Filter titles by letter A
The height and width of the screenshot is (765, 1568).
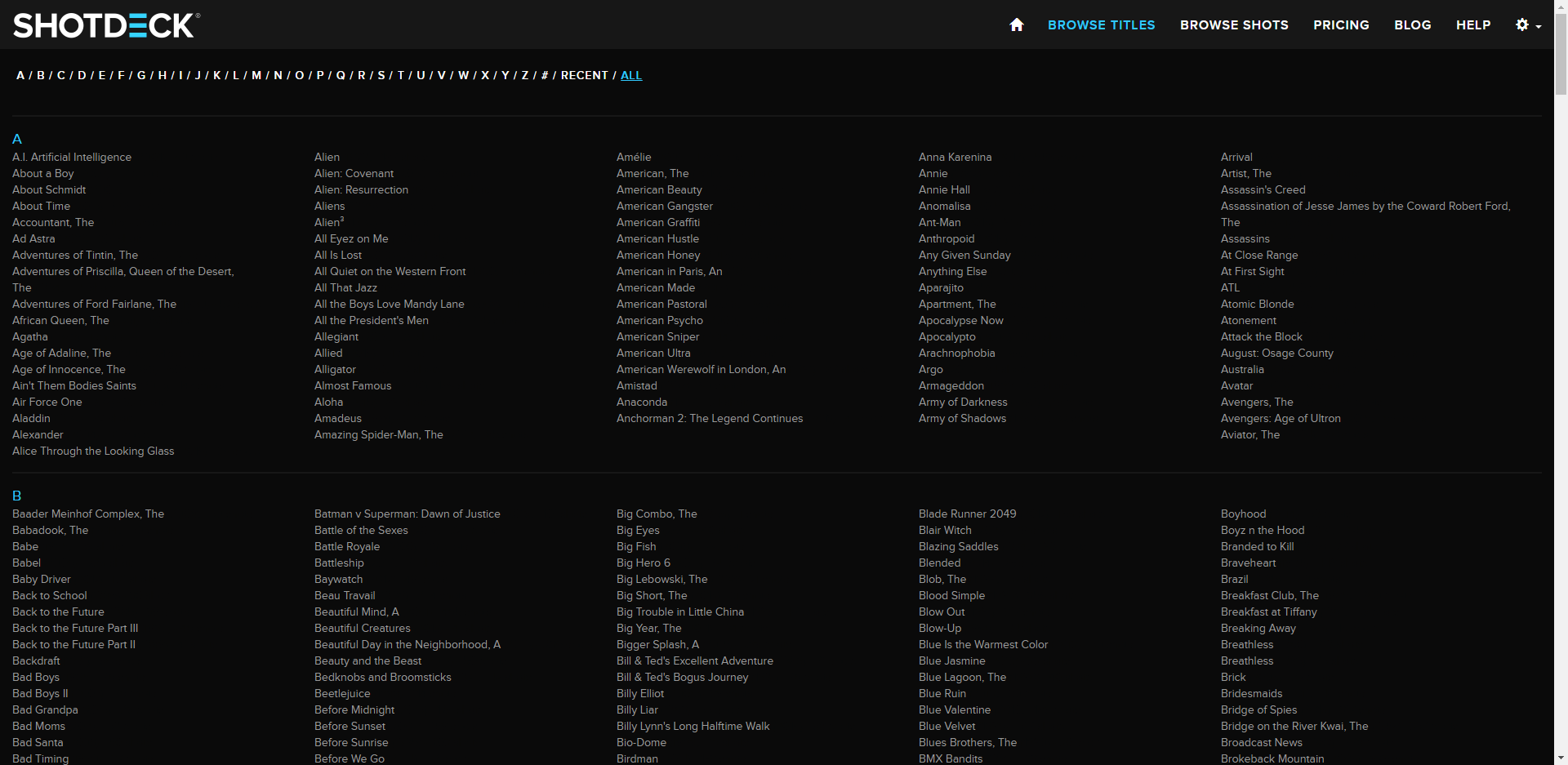20,75
